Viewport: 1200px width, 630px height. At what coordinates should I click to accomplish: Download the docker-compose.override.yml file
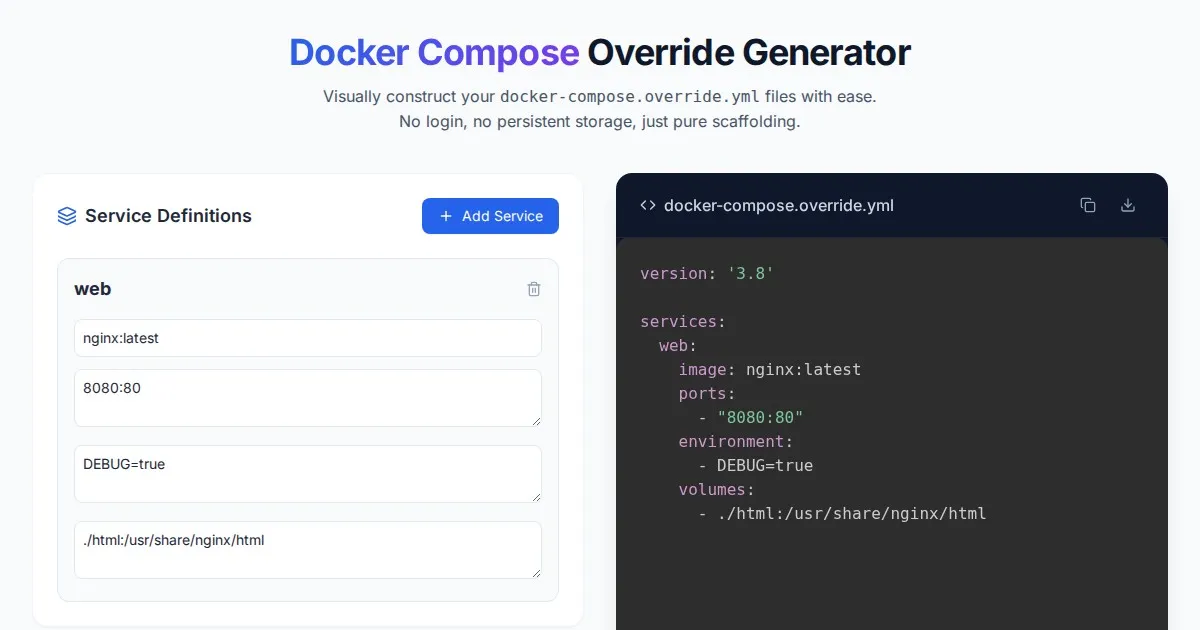(1128, 205)
